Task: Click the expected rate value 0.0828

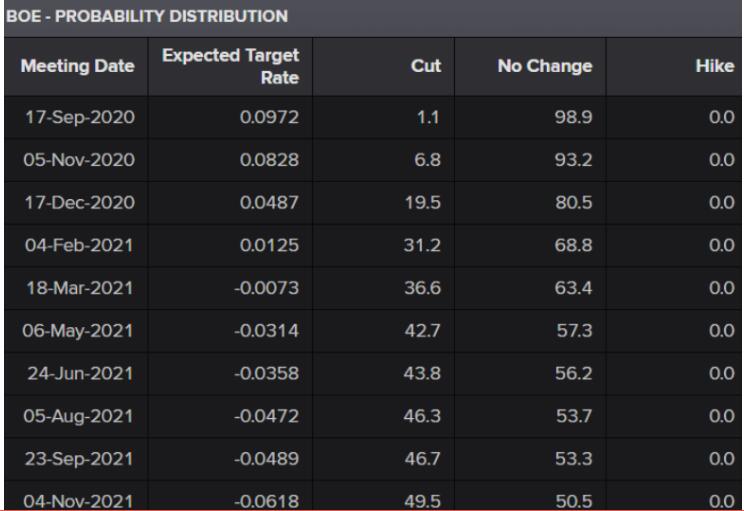Action: [270, 160]
